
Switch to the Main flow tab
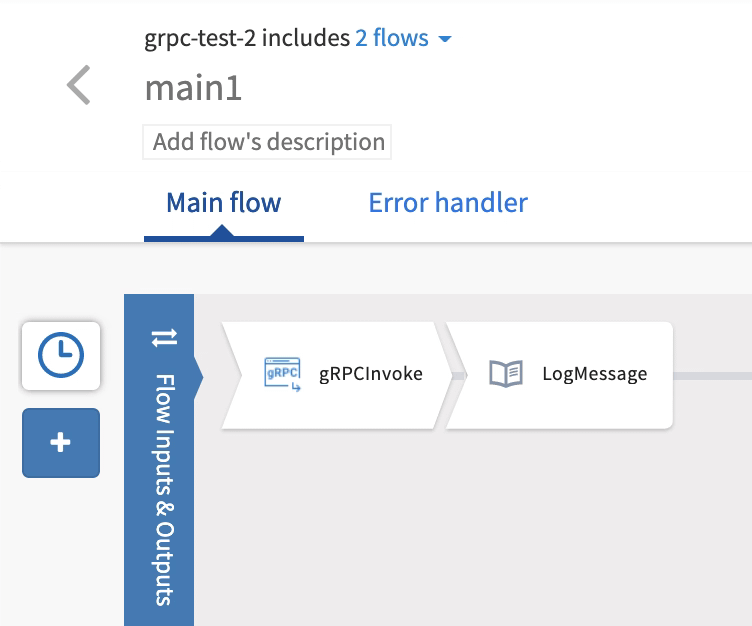tap(223, 203)
